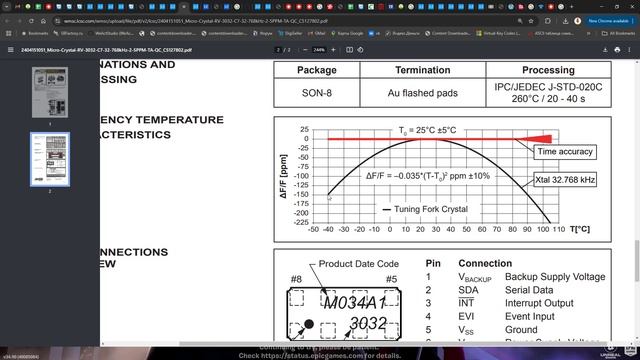Click the PDF page number field

click(278, 50)
